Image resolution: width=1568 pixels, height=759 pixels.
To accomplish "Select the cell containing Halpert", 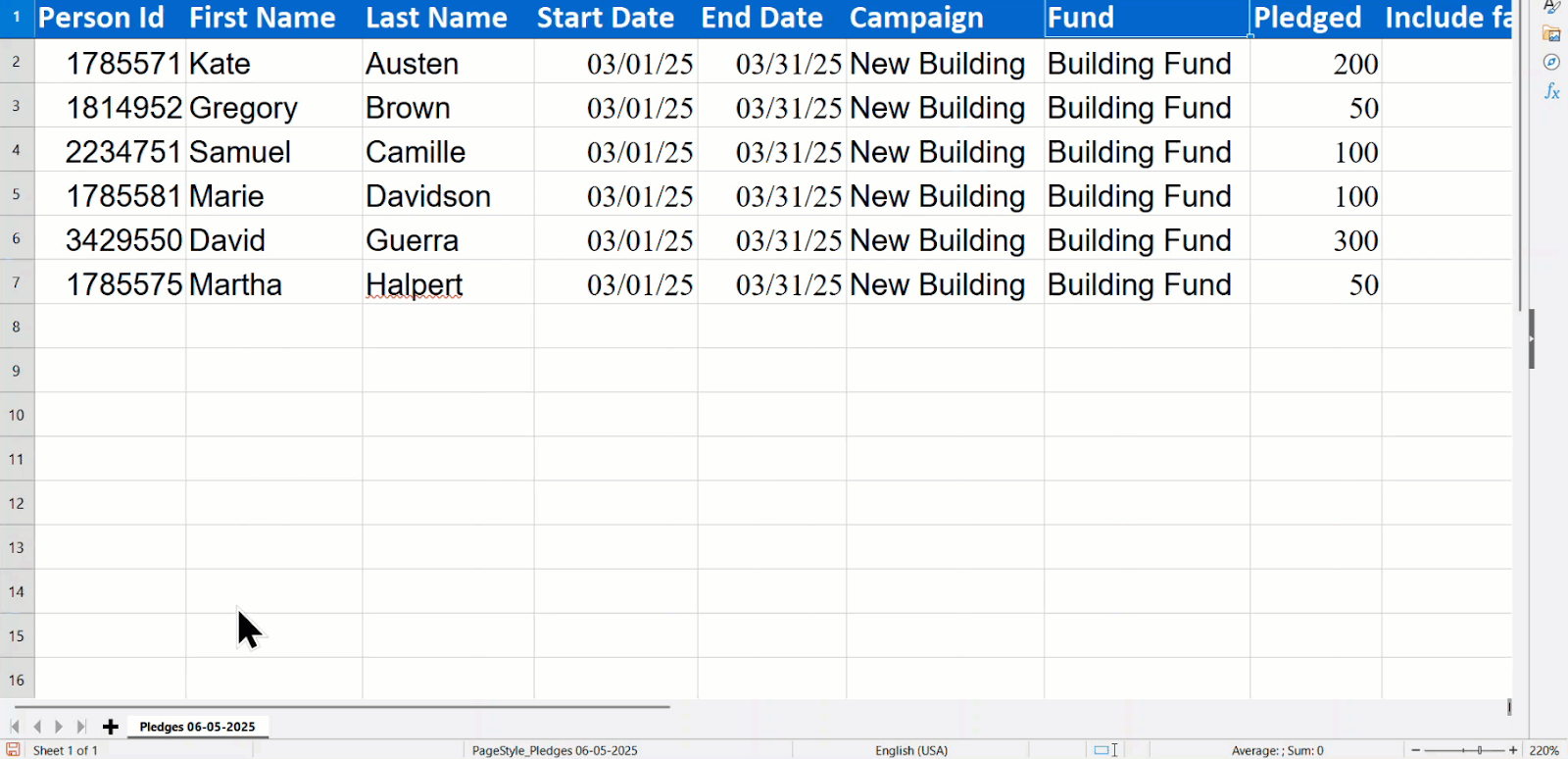I will click(x=448, y=282).
